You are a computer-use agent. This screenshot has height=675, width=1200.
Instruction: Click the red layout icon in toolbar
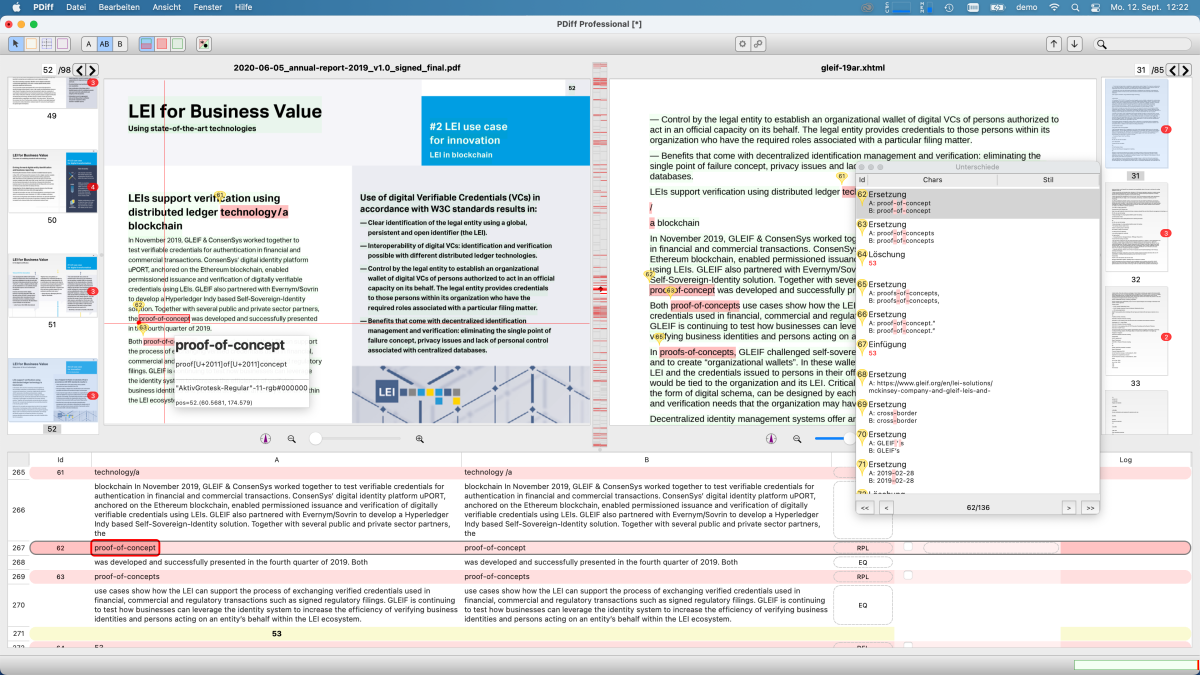tap(162, 44)
